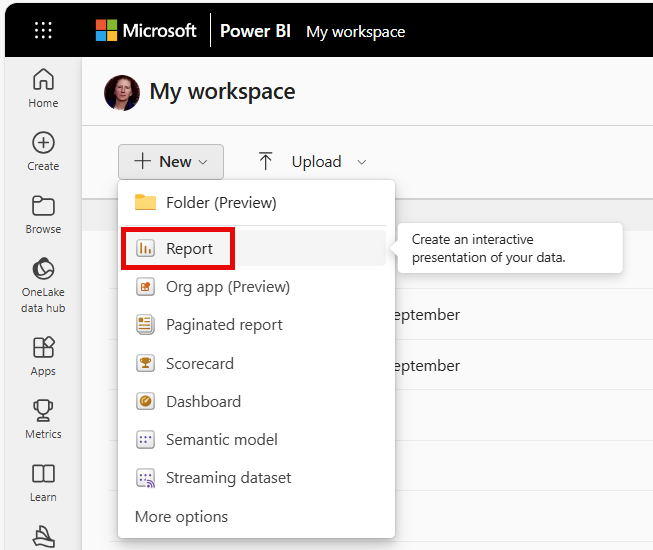Open OneLake data hub
This screenshot has height=550, width=653.
(43, 285)
